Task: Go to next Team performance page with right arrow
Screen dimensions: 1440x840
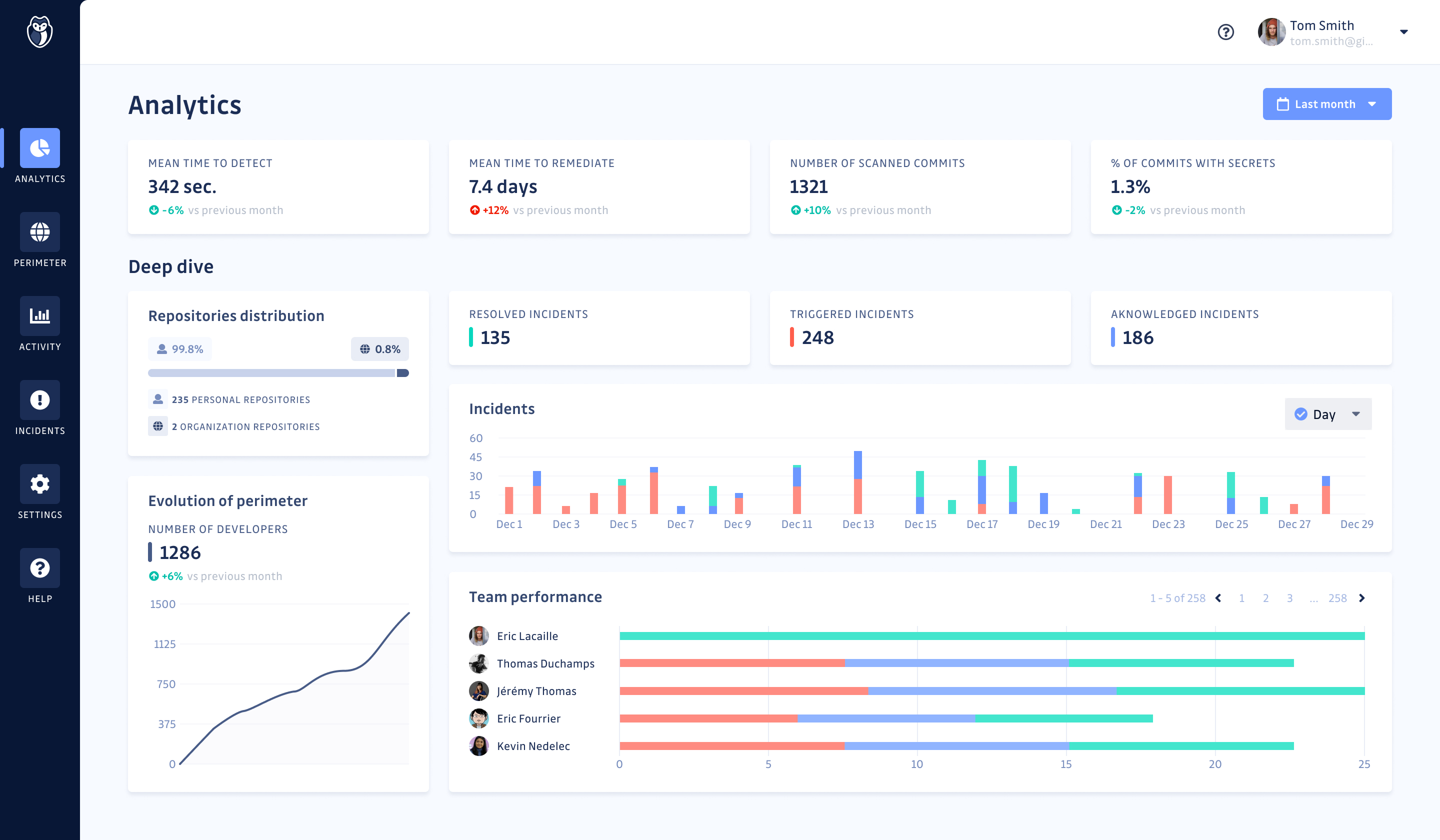Action: click(1363, 597)
